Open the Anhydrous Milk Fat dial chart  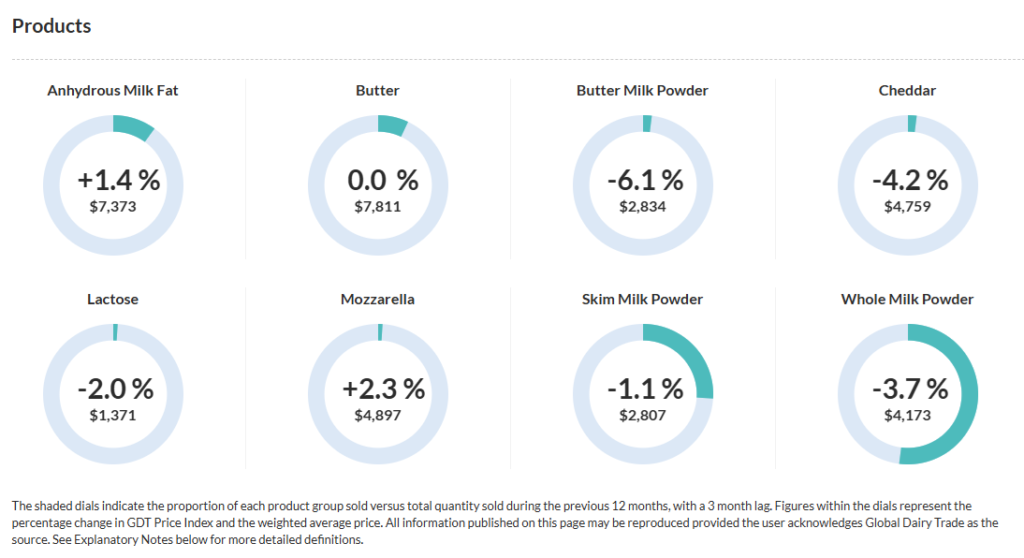tap(113, 186)
